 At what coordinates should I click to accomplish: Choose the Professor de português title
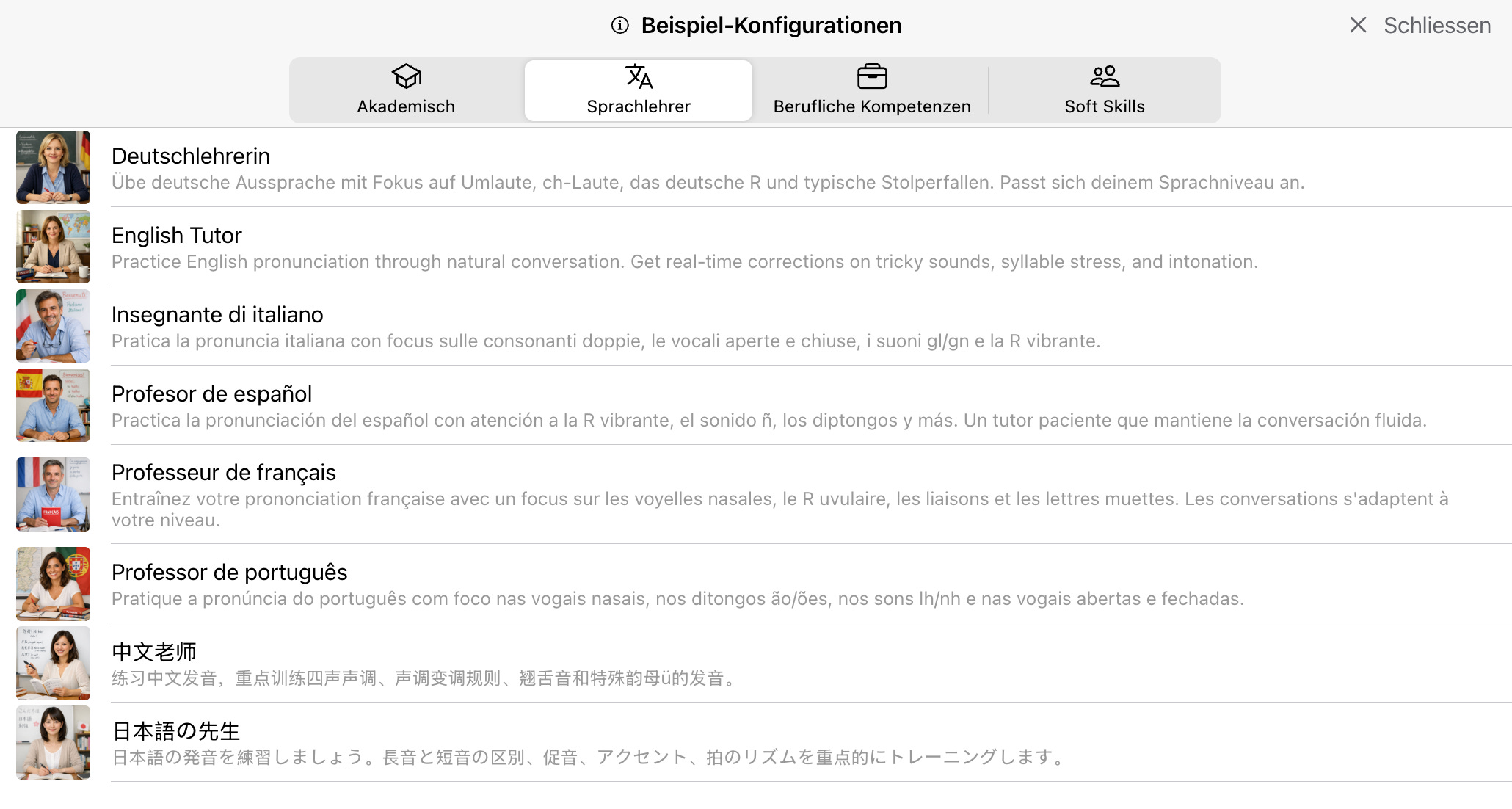pos(229,572)
